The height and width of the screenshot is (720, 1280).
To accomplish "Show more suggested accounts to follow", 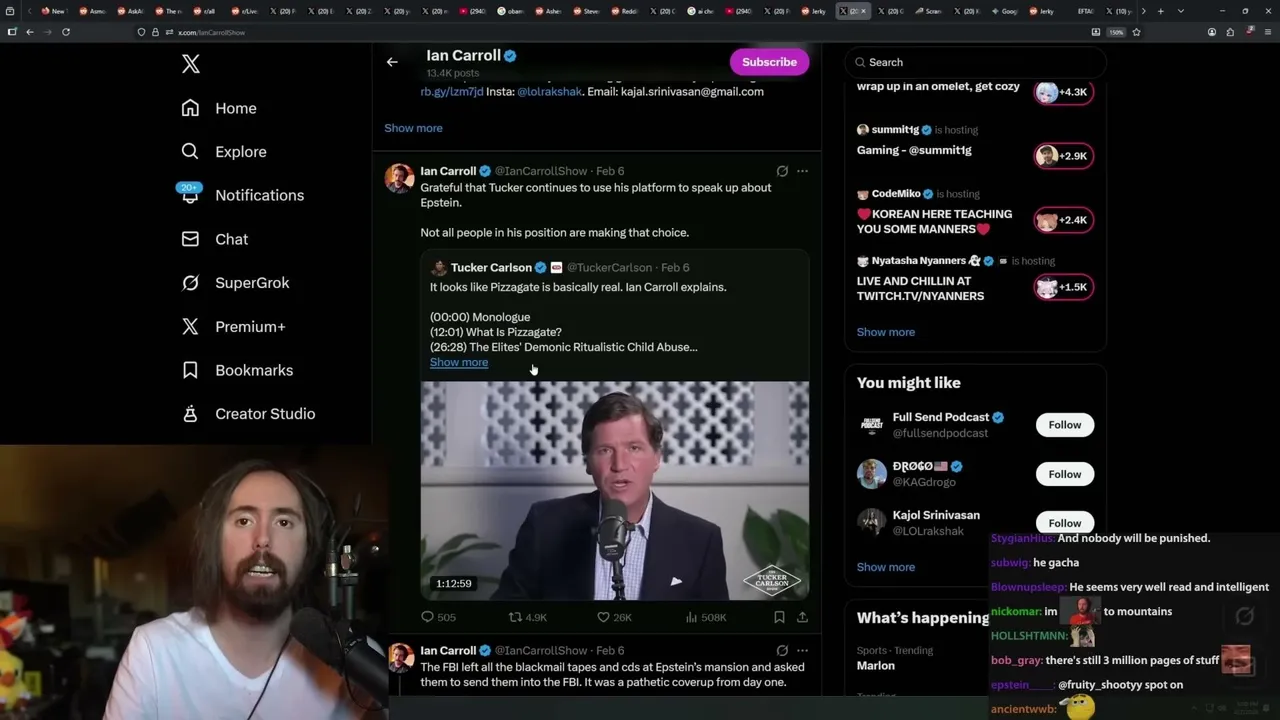I will pos(886,567).
